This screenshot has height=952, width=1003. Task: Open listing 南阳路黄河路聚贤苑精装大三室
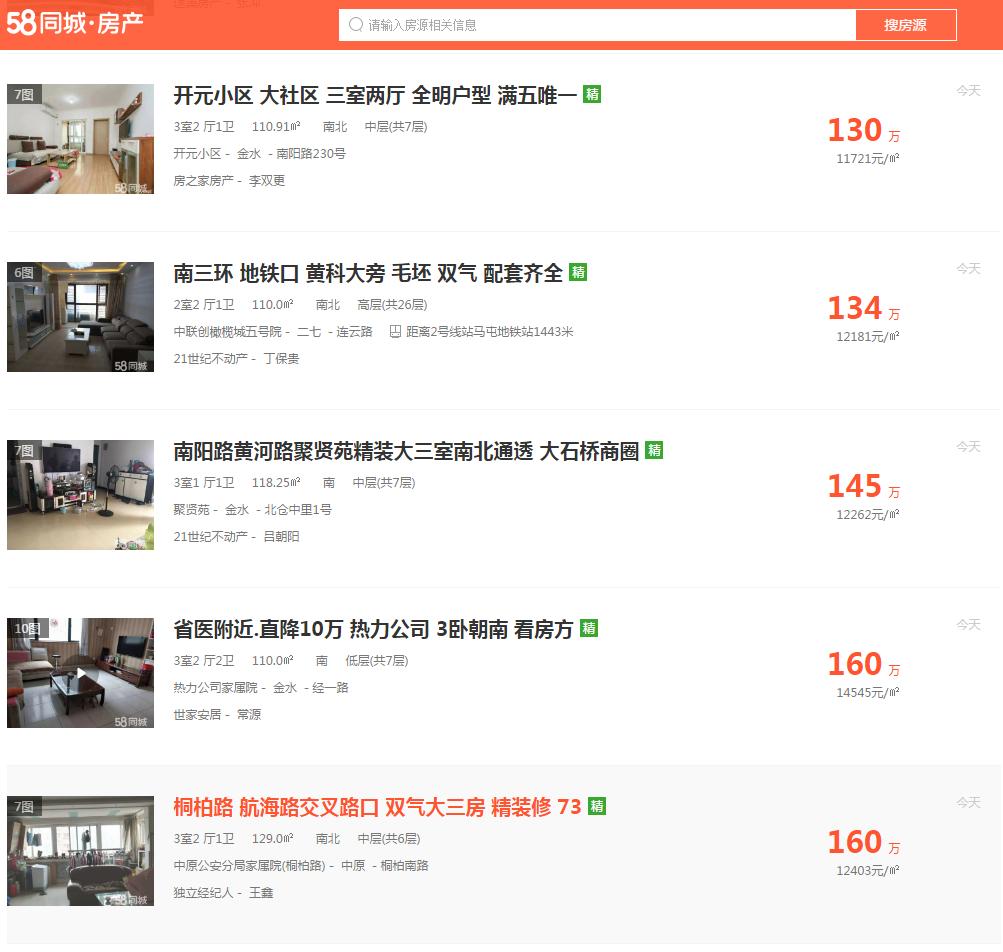pos(406,451)
